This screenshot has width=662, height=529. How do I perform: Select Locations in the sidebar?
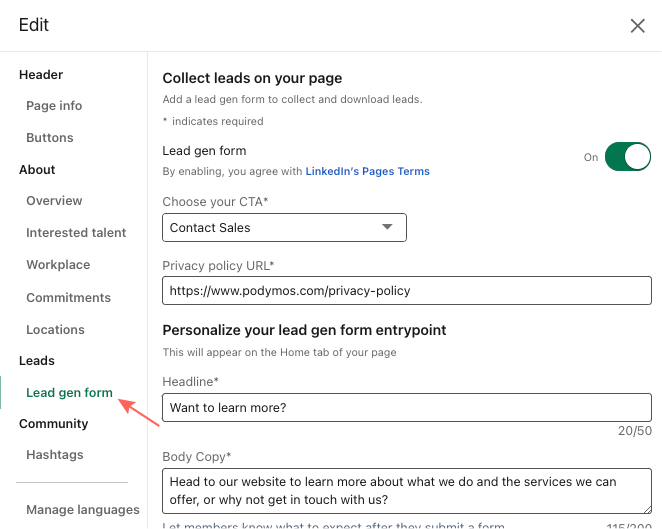click(55, 330)
